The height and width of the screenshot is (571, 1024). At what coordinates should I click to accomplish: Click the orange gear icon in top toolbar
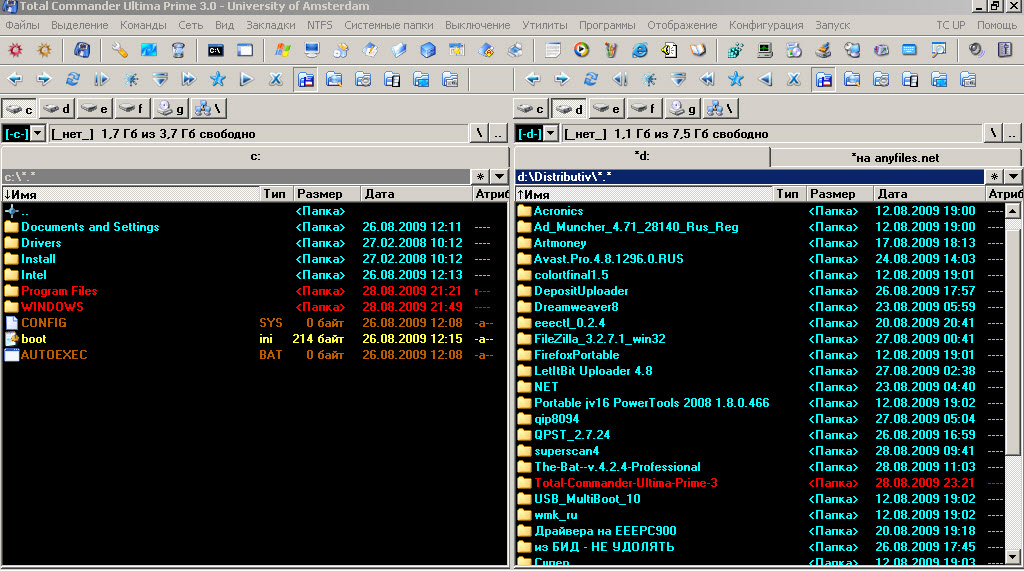pyautogui.click(x=44, y=50)
